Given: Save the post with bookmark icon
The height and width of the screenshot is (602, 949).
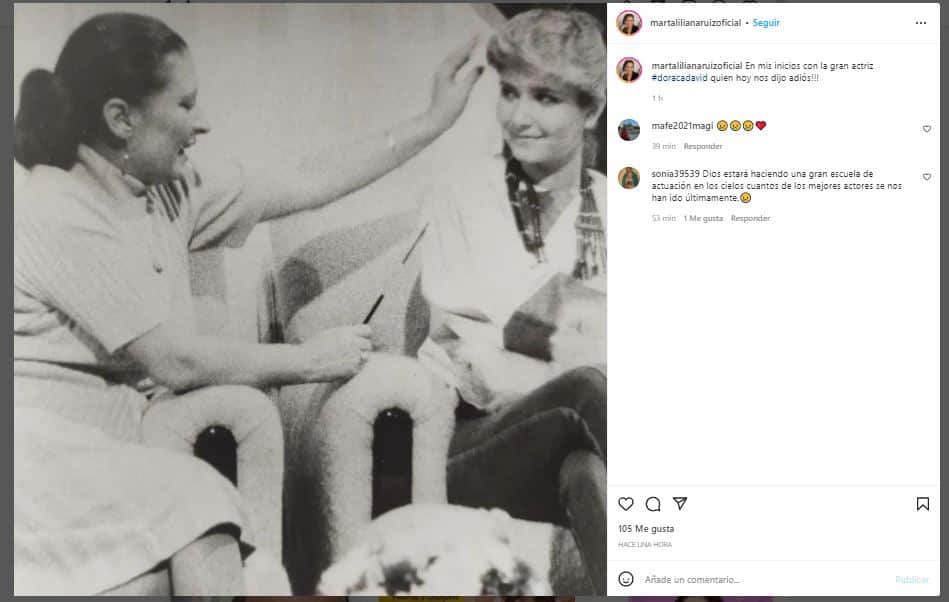Looking at the screenshot, I should tap(922, 504).
